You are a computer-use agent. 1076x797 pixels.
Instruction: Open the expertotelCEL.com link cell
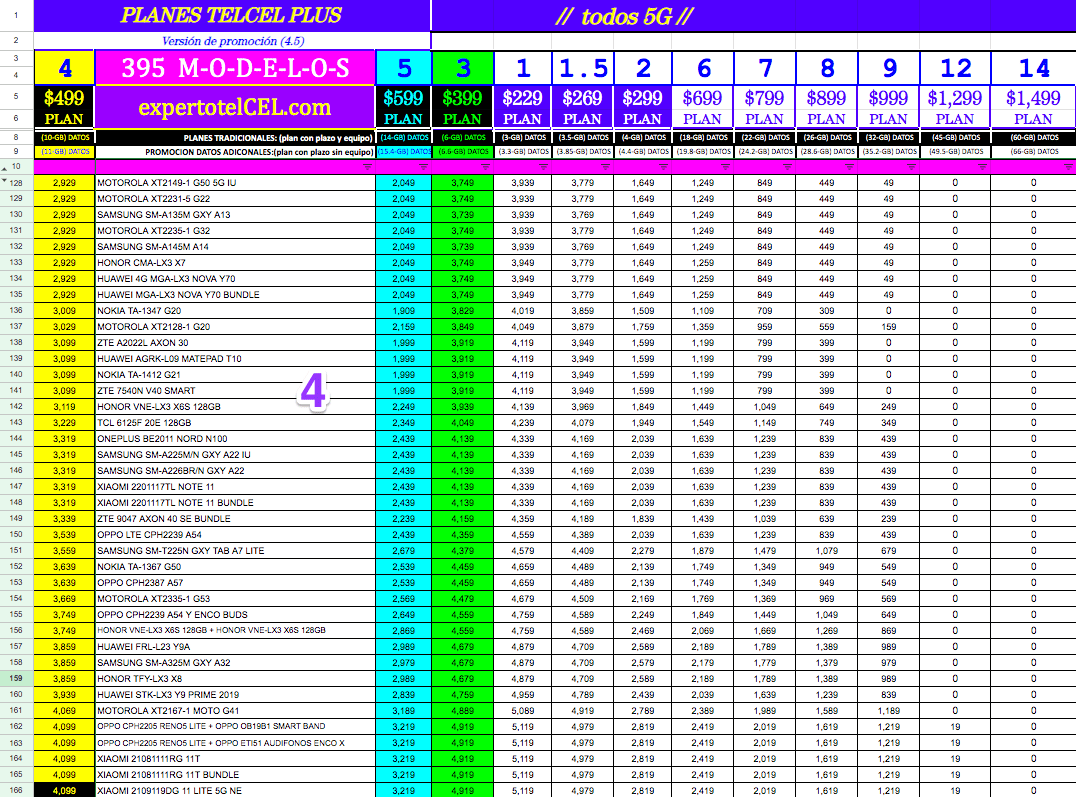tap(235, 107)
